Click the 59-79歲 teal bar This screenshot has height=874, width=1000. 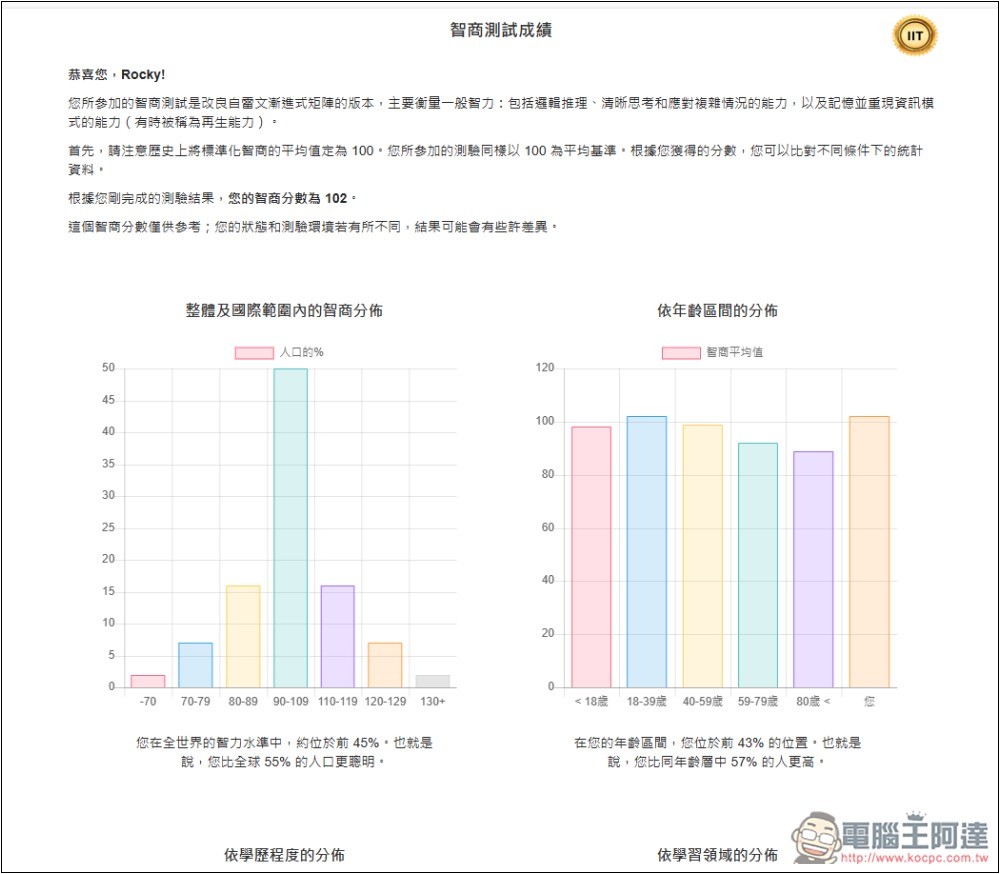pos(758,565)
